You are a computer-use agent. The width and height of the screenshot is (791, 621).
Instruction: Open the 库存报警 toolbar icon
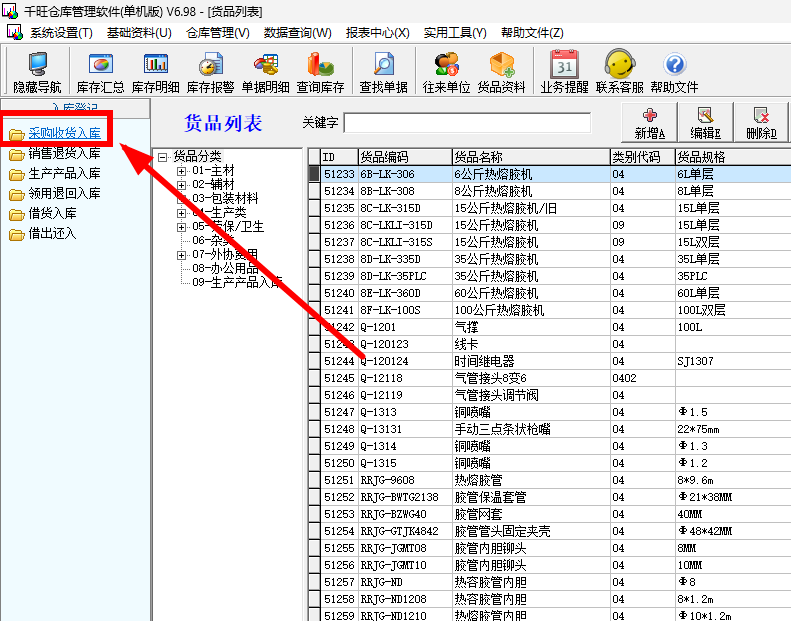(210, 72)
